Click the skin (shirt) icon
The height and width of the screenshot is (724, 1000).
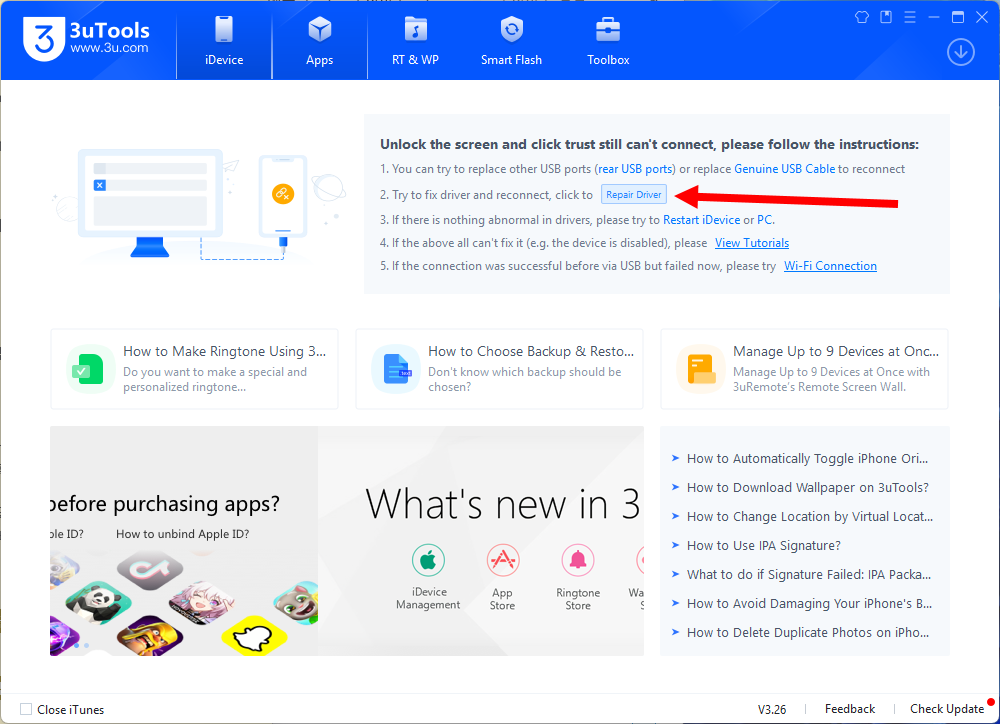(x=862, y=17)
